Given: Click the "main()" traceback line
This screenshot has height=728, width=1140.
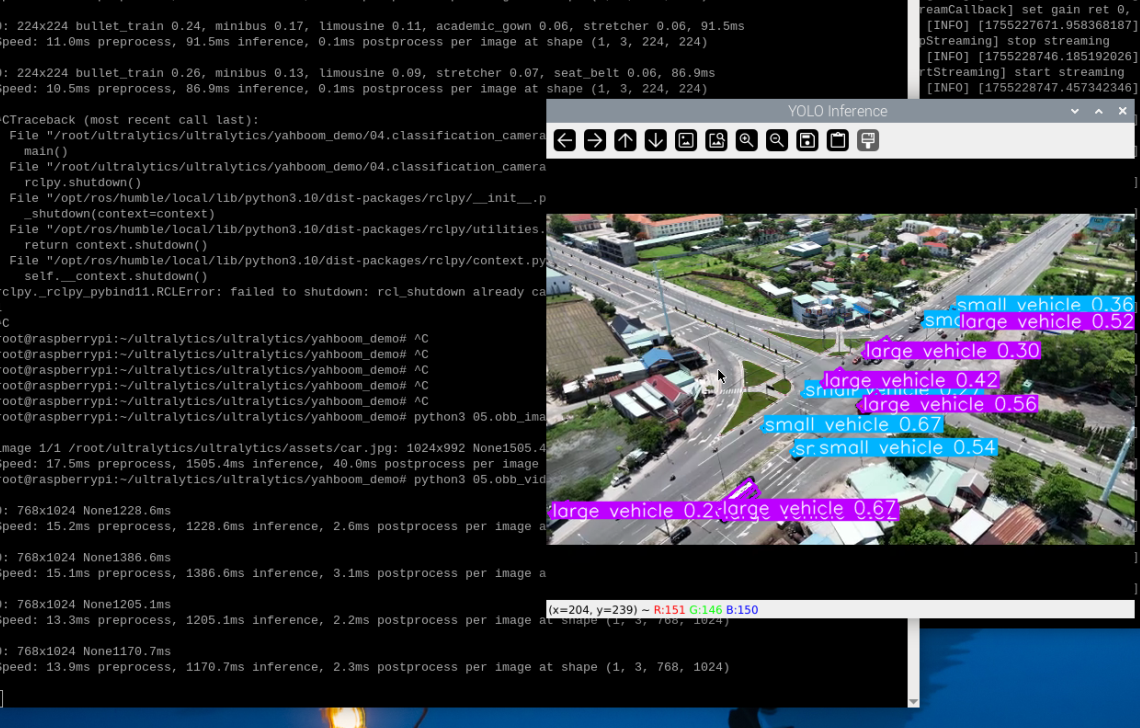Looking at the screenshot, I should 46,151.
